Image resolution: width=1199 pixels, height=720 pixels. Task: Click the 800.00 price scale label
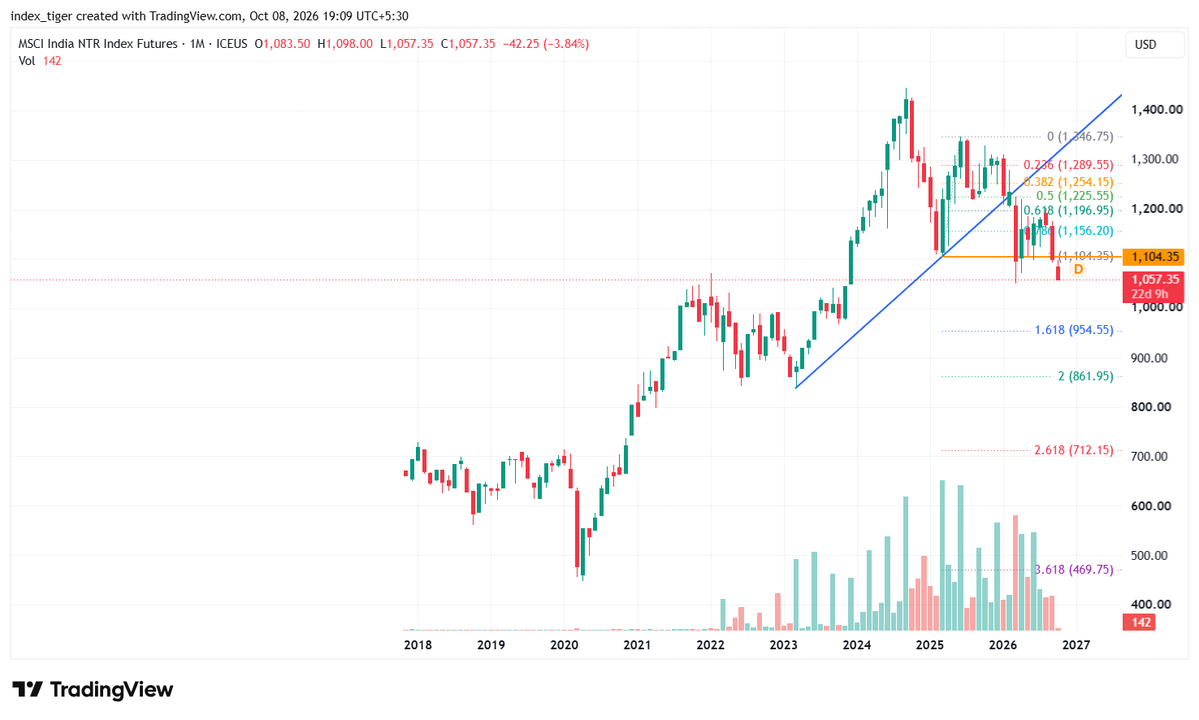coord(1151,407)
